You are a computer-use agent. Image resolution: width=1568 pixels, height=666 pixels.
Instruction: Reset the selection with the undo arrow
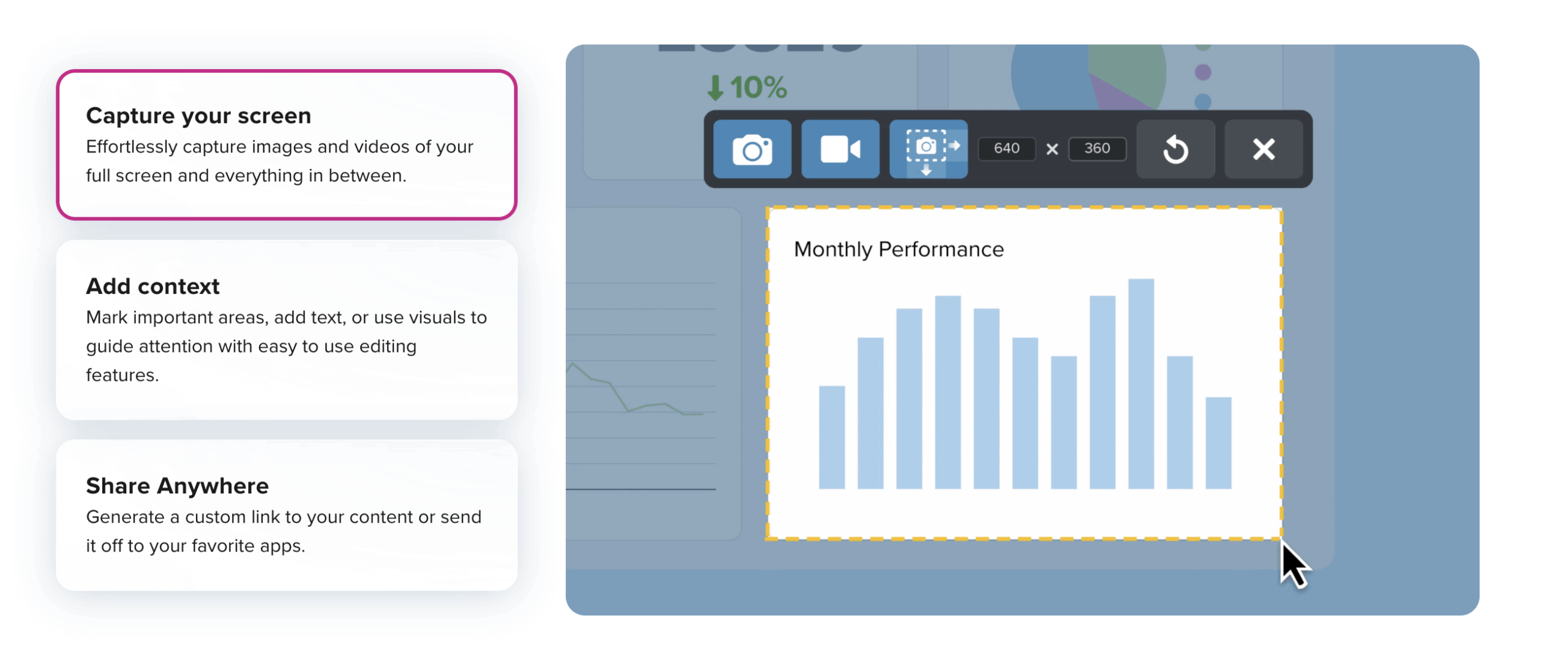[x=1175, y=149]
